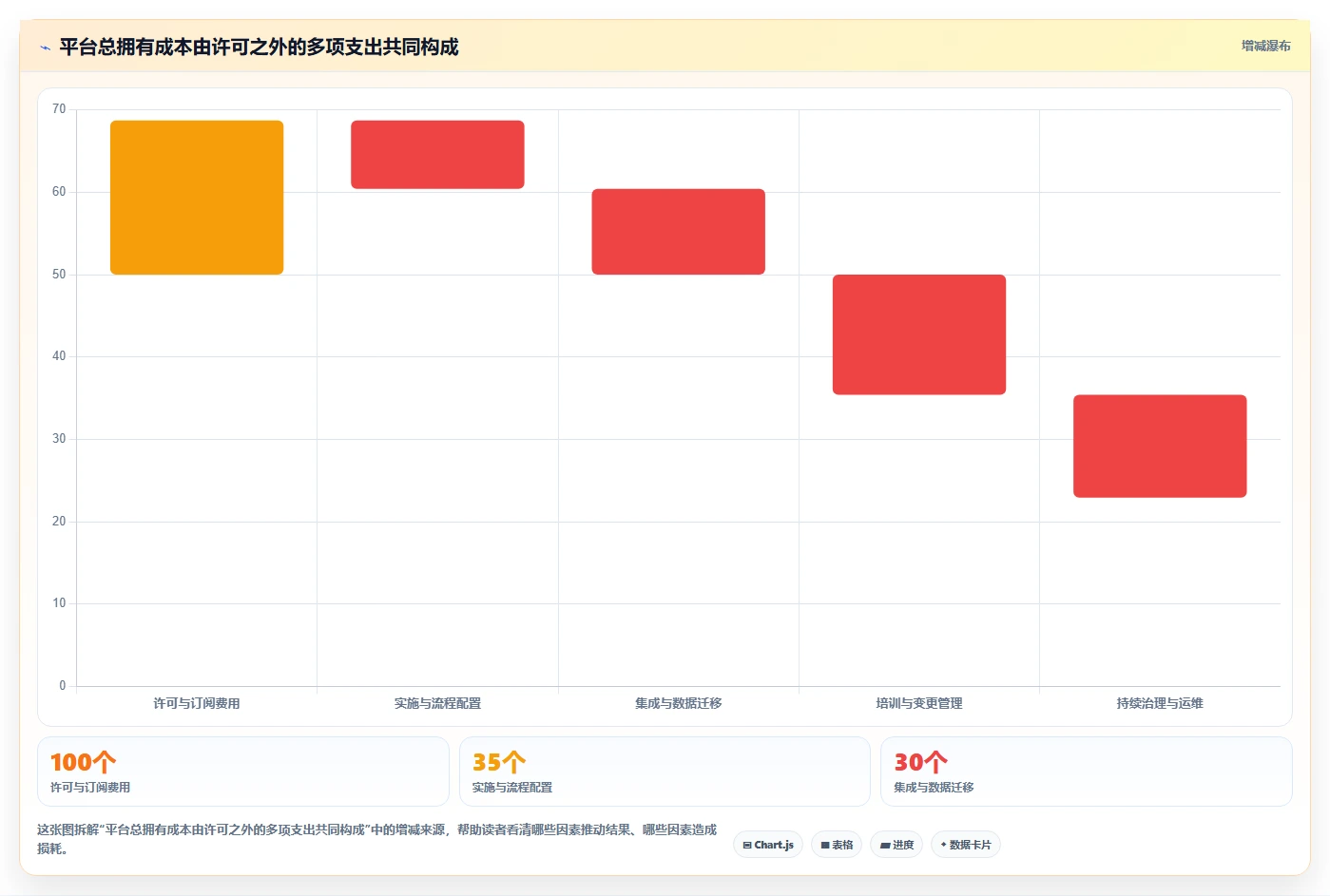Select the Chart.js tag chip

[x=768, y=845]
